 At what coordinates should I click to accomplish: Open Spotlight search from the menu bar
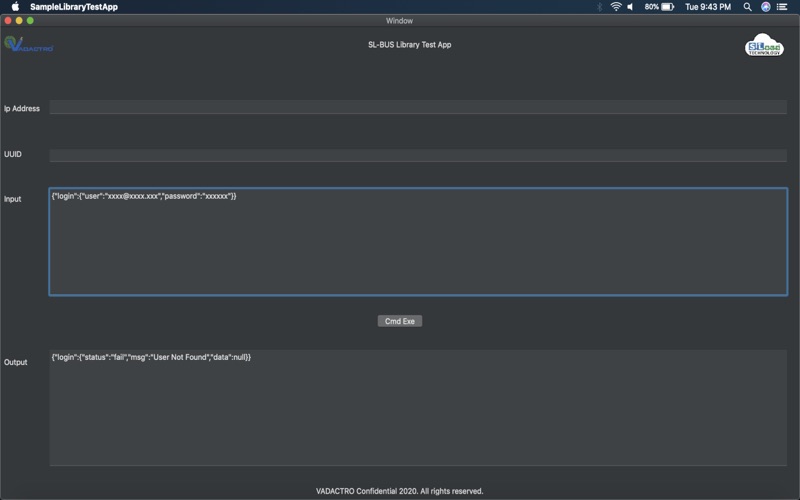[747, 7]
